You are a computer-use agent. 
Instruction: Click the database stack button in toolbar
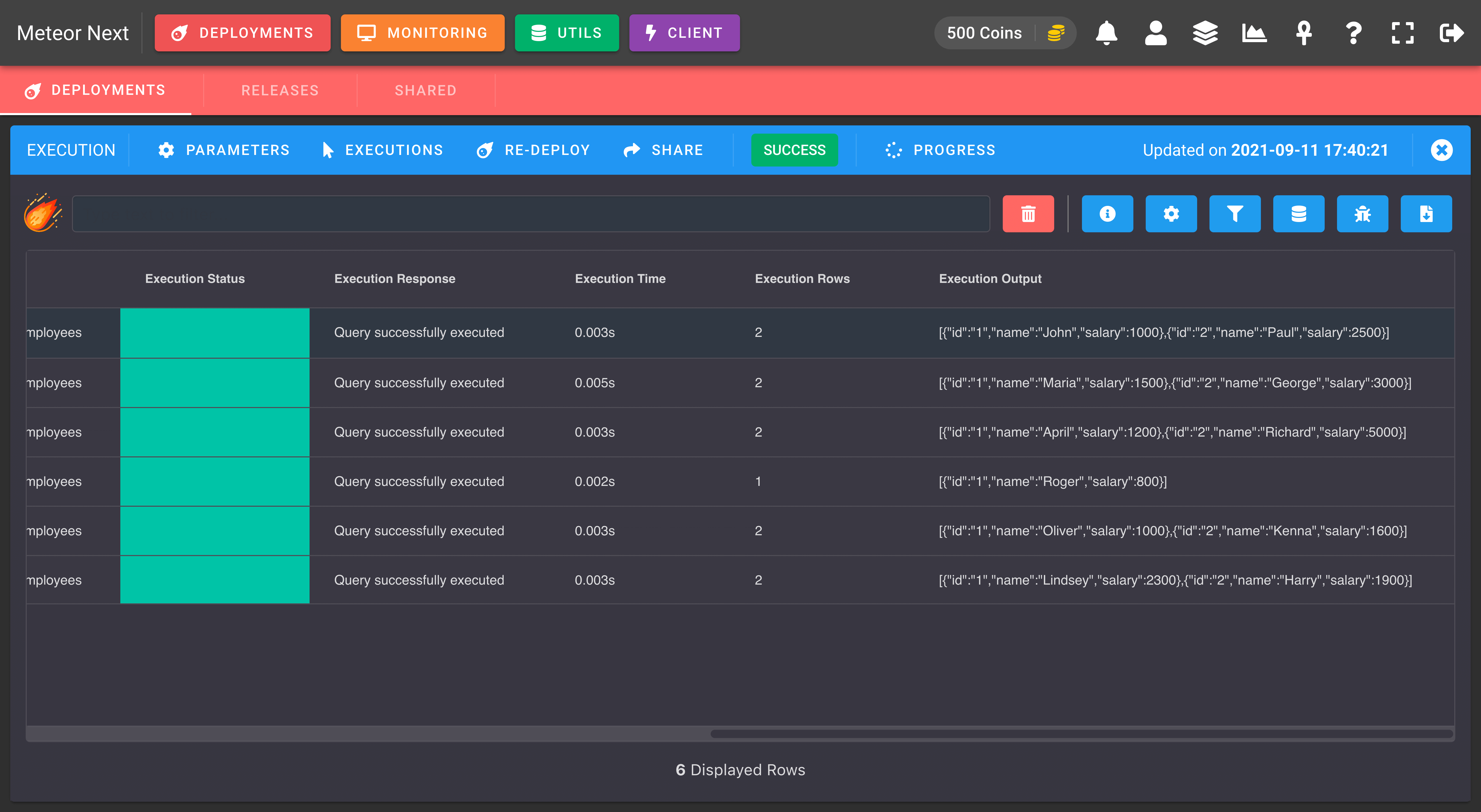[x=1299, y=214]
